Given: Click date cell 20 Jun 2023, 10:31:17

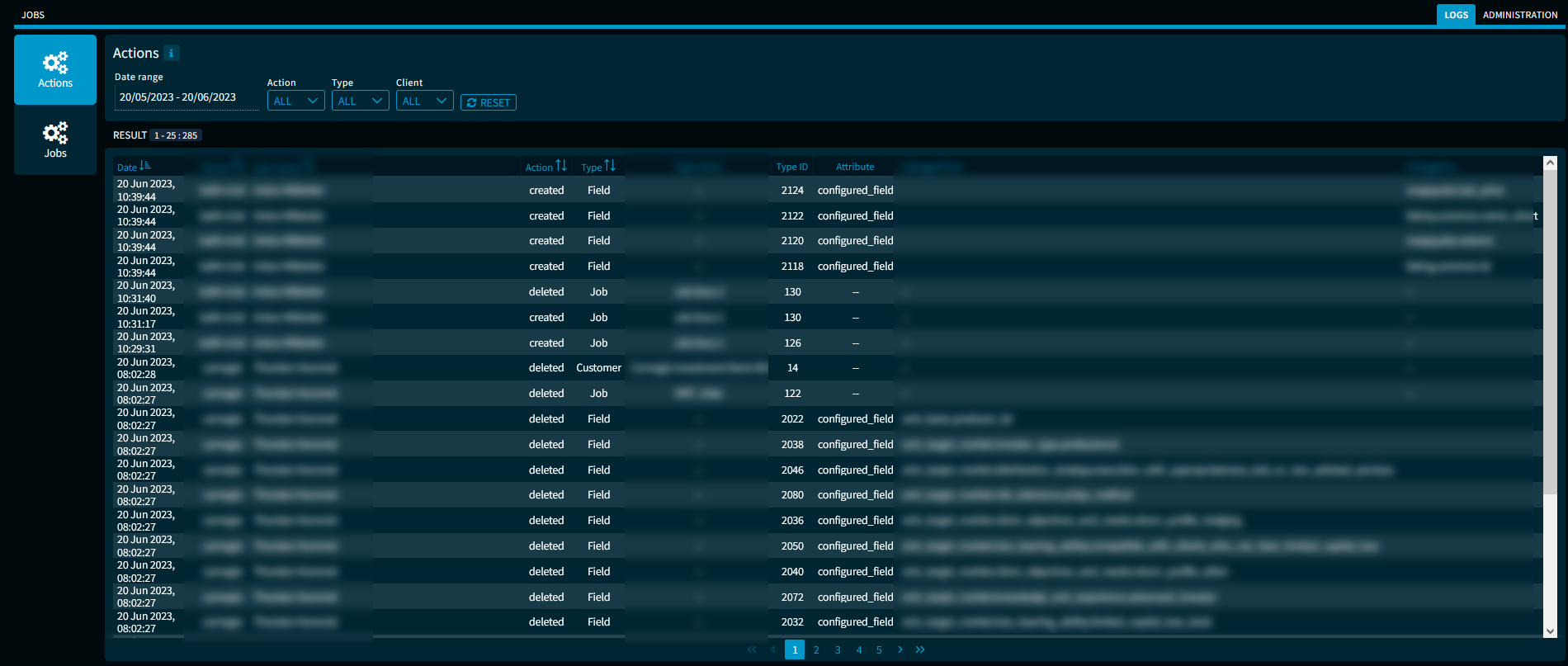Looking at the screenshot, I should [147, 318].
